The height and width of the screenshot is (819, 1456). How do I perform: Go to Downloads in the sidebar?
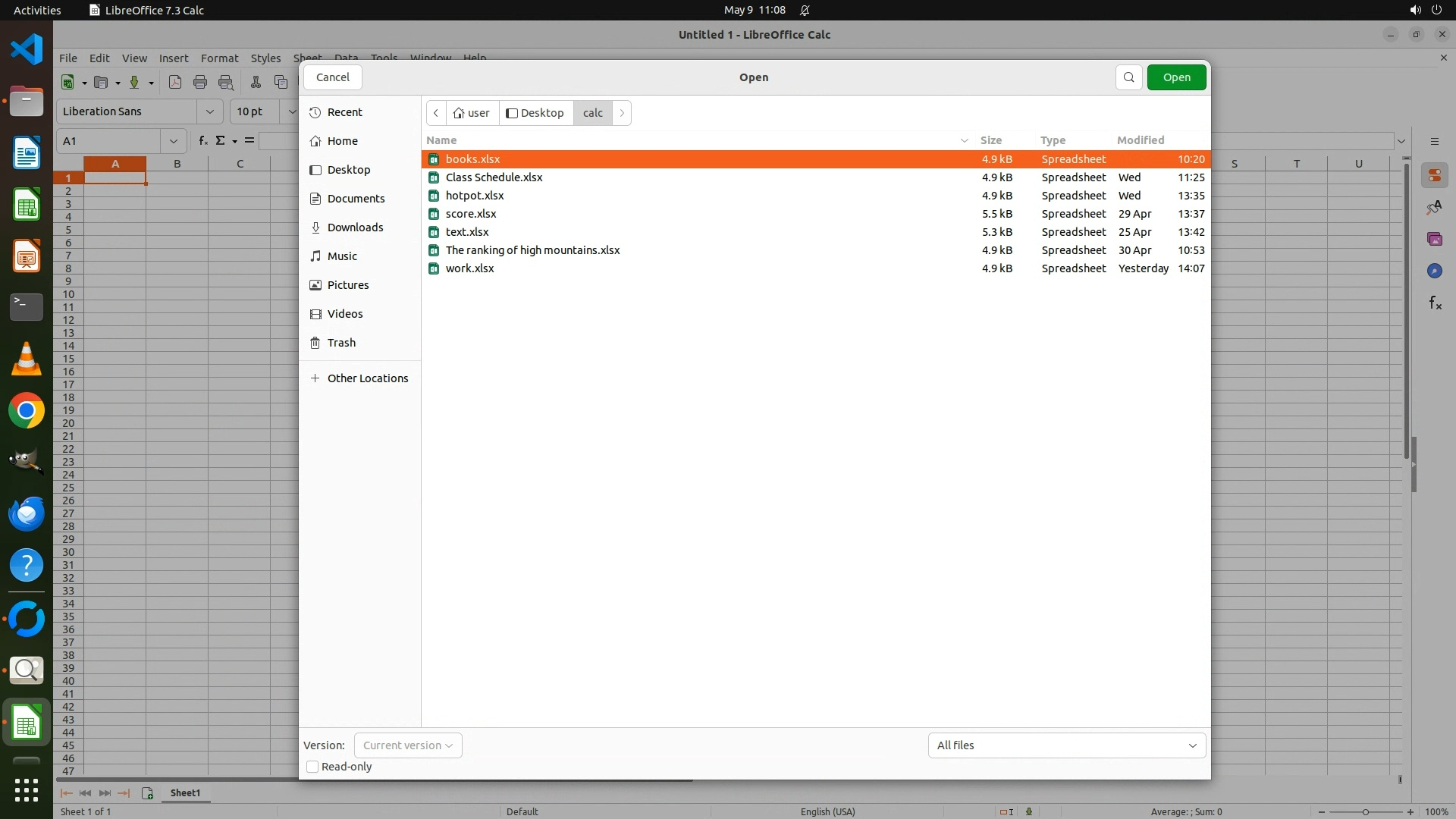pyautogui.click(x=355, y=227)
